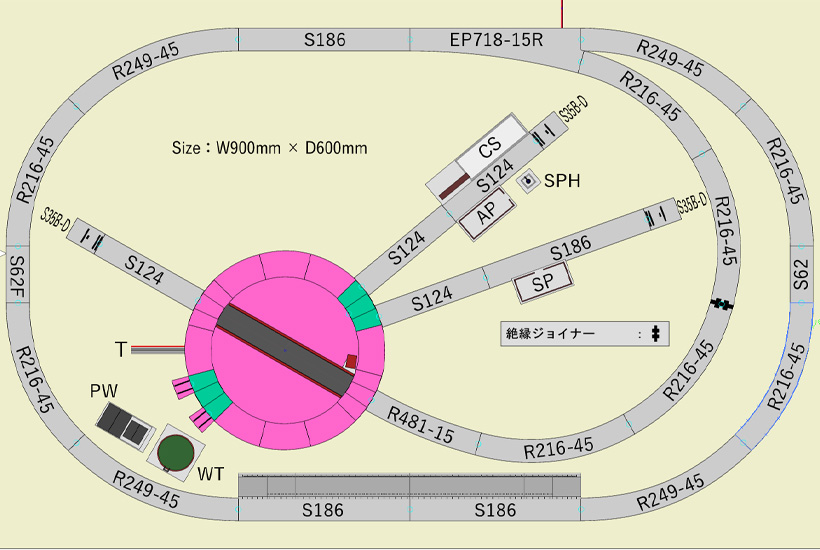Select the CS building beside the siding
Screen dimensions: 820x550
(489, 149)
